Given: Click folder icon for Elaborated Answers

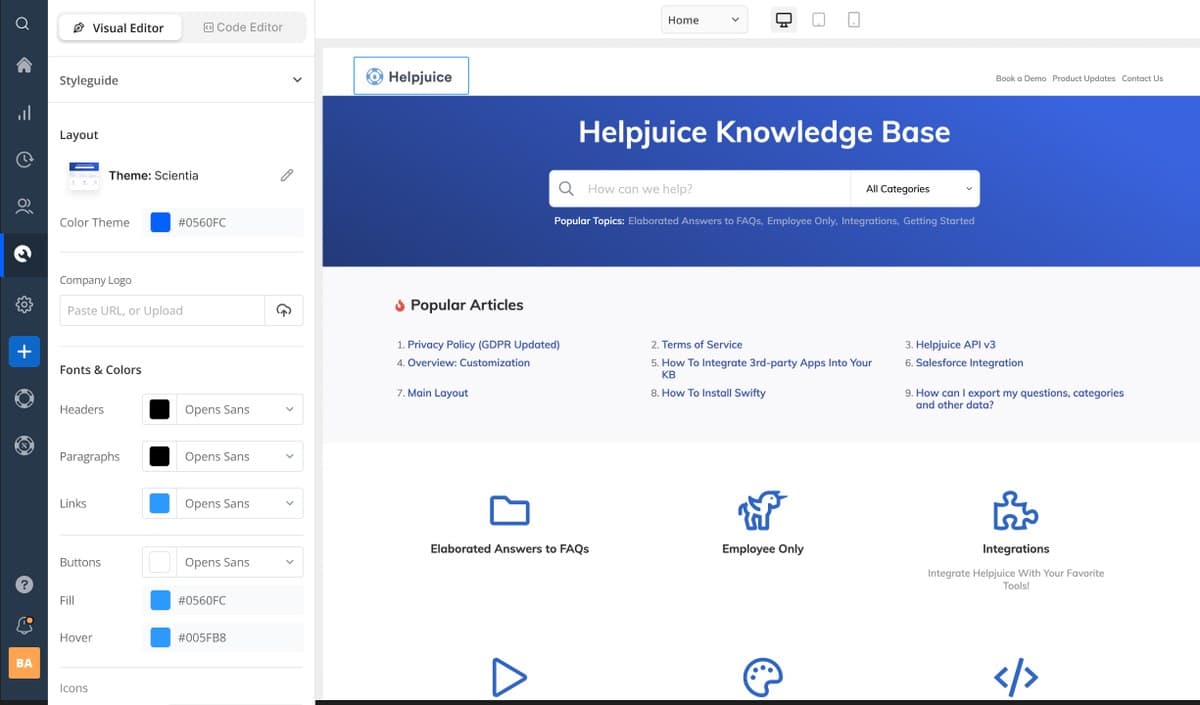Looking at the screenshot, I should (x=509, y=511).
